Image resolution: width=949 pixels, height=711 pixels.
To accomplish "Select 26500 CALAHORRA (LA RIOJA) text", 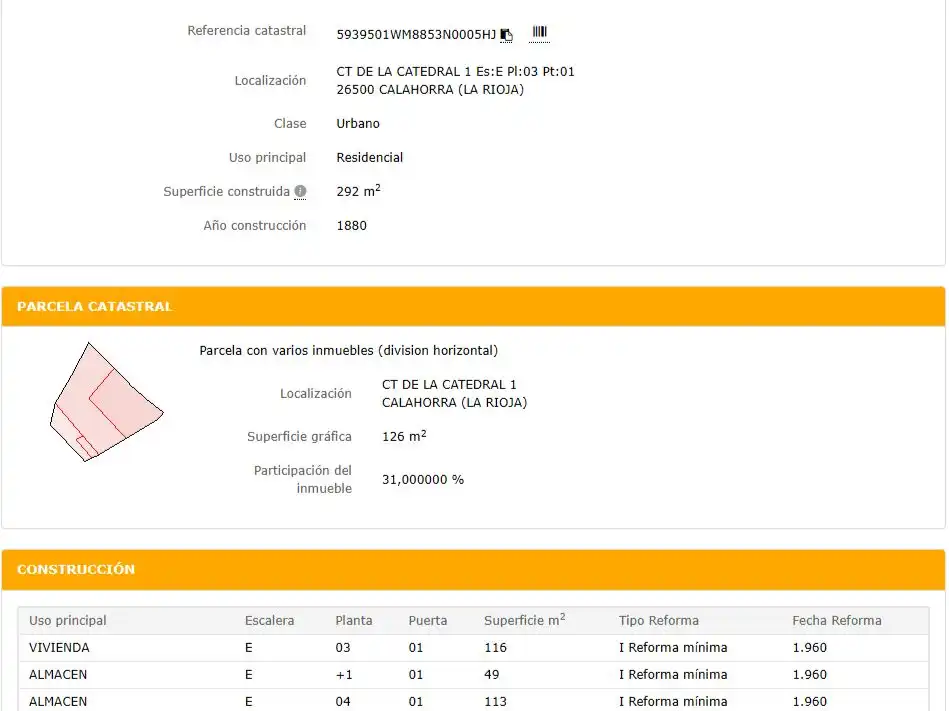I will (x=430, y=90).
